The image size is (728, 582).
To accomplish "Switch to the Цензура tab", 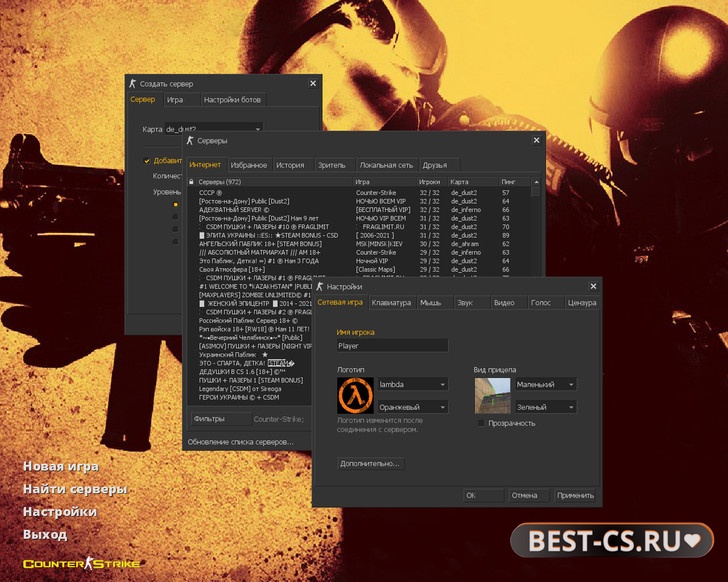I will tap(582, 303).
